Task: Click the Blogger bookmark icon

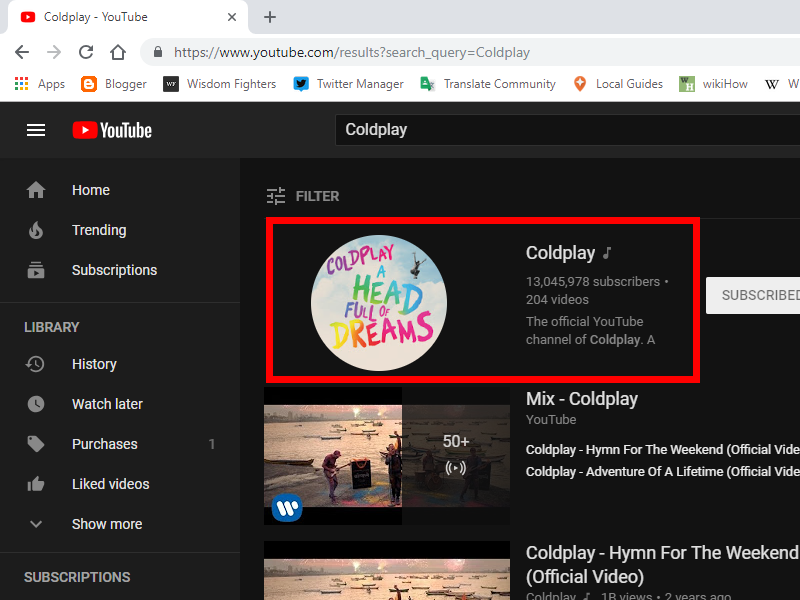Action: point(89,84)
